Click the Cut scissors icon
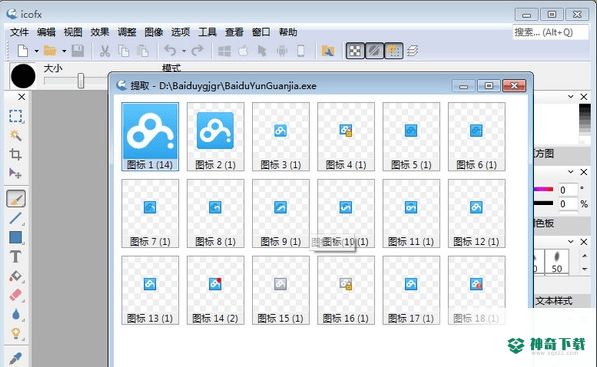This screenshot has height=367, width=597. [105, 51]
